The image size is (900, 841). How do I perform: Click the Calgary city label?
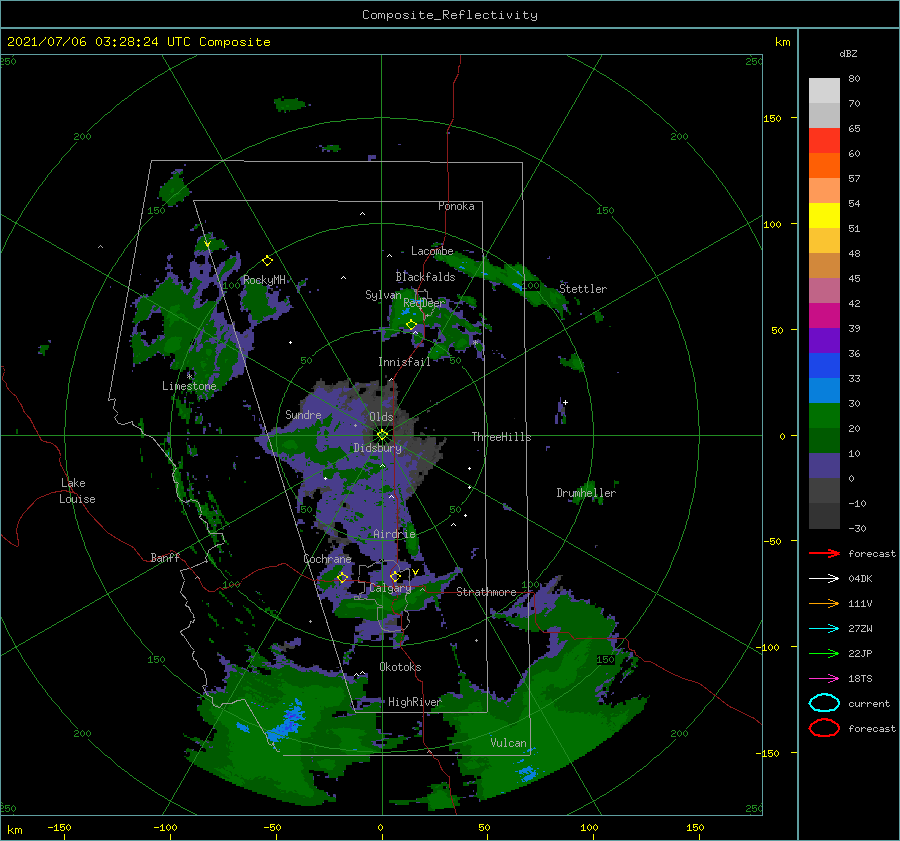390,588
